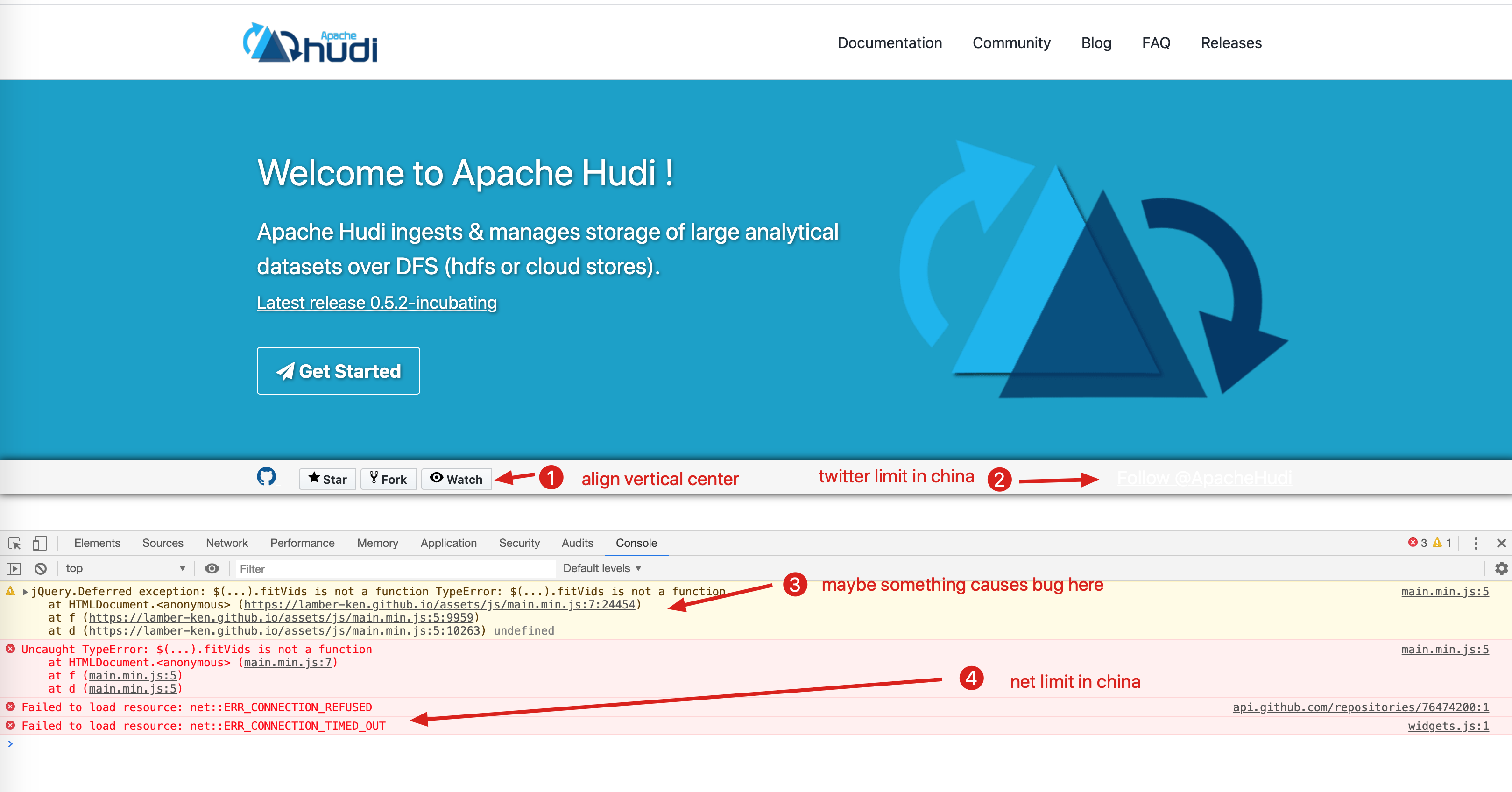Open the FAQ page

click(1156, 43)
